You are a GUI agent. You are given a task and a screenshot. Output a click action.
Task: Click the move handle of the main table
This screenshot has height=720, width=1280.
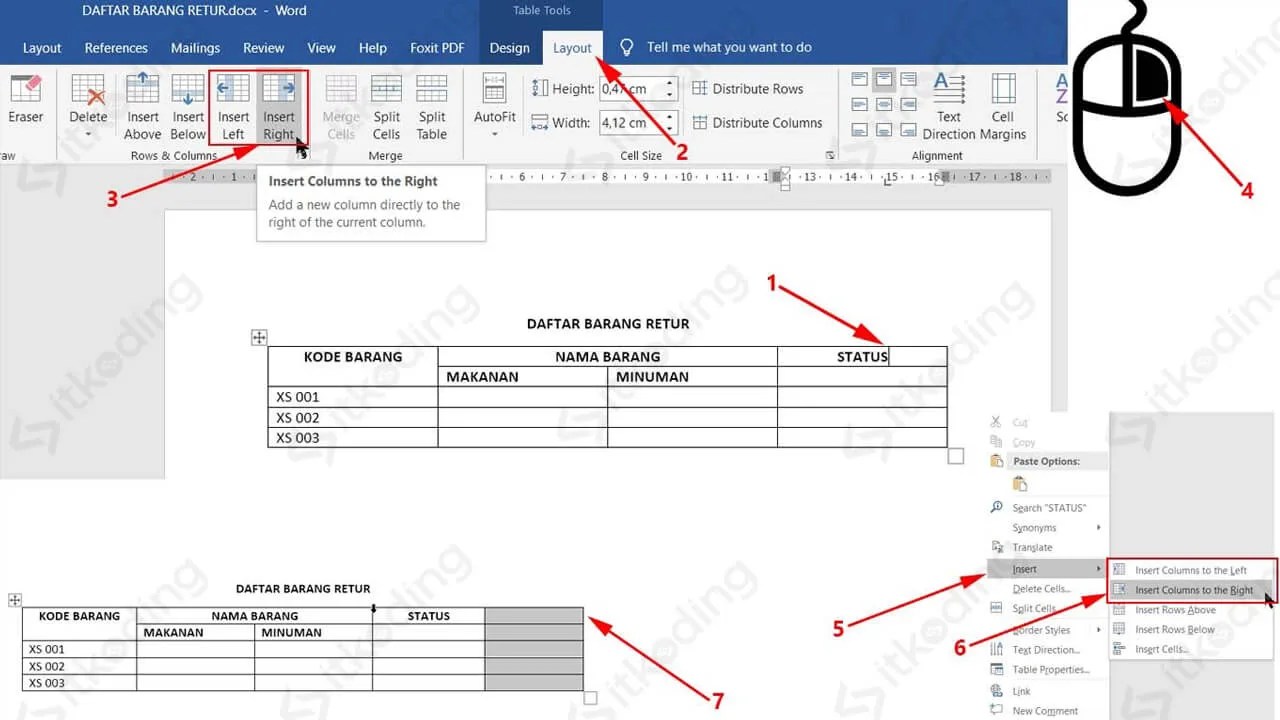(259, 338)
